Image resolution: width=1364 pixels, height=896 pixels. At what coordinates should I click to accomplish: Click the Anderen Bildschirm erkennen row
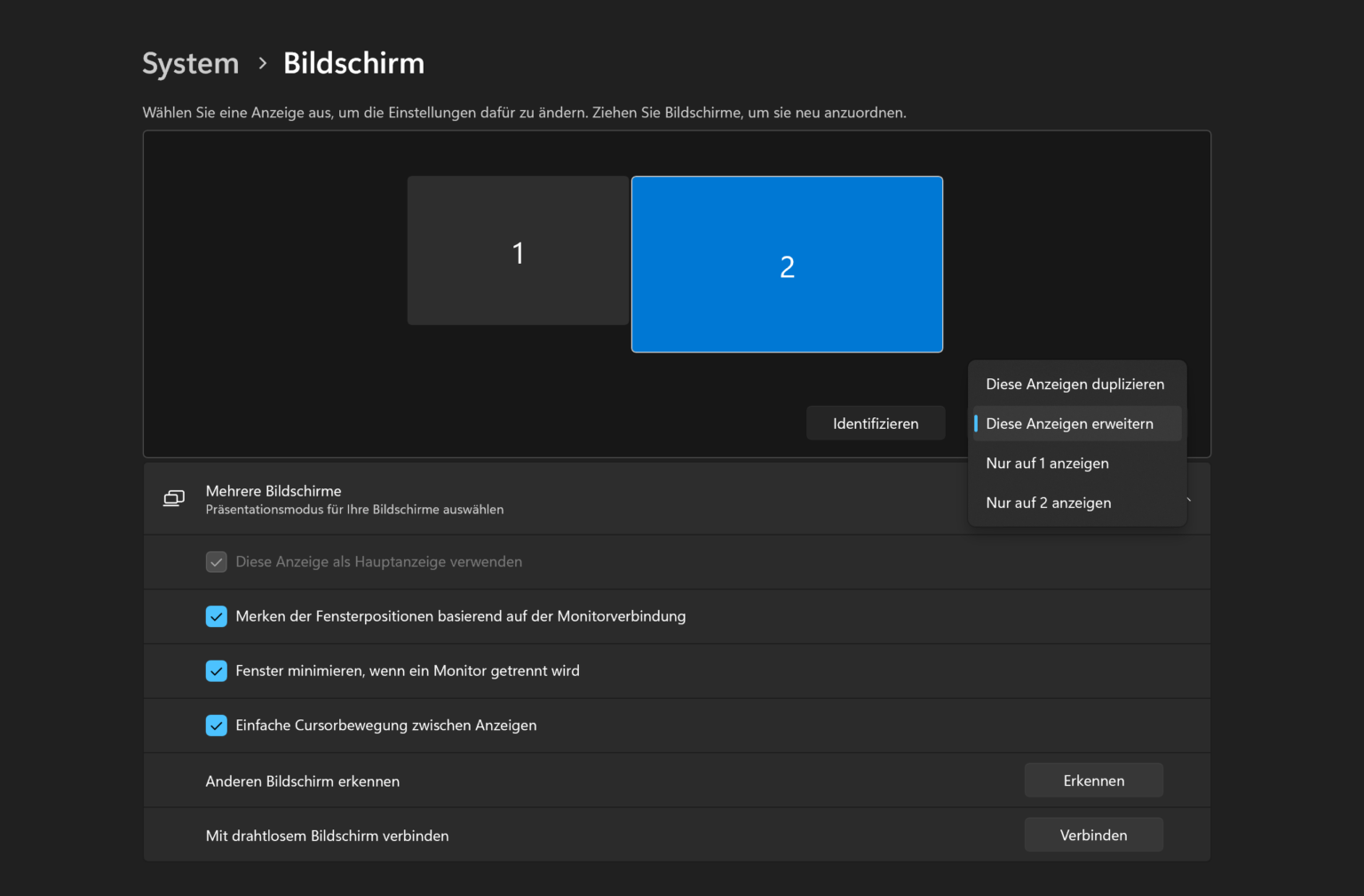tap(302, 781)
